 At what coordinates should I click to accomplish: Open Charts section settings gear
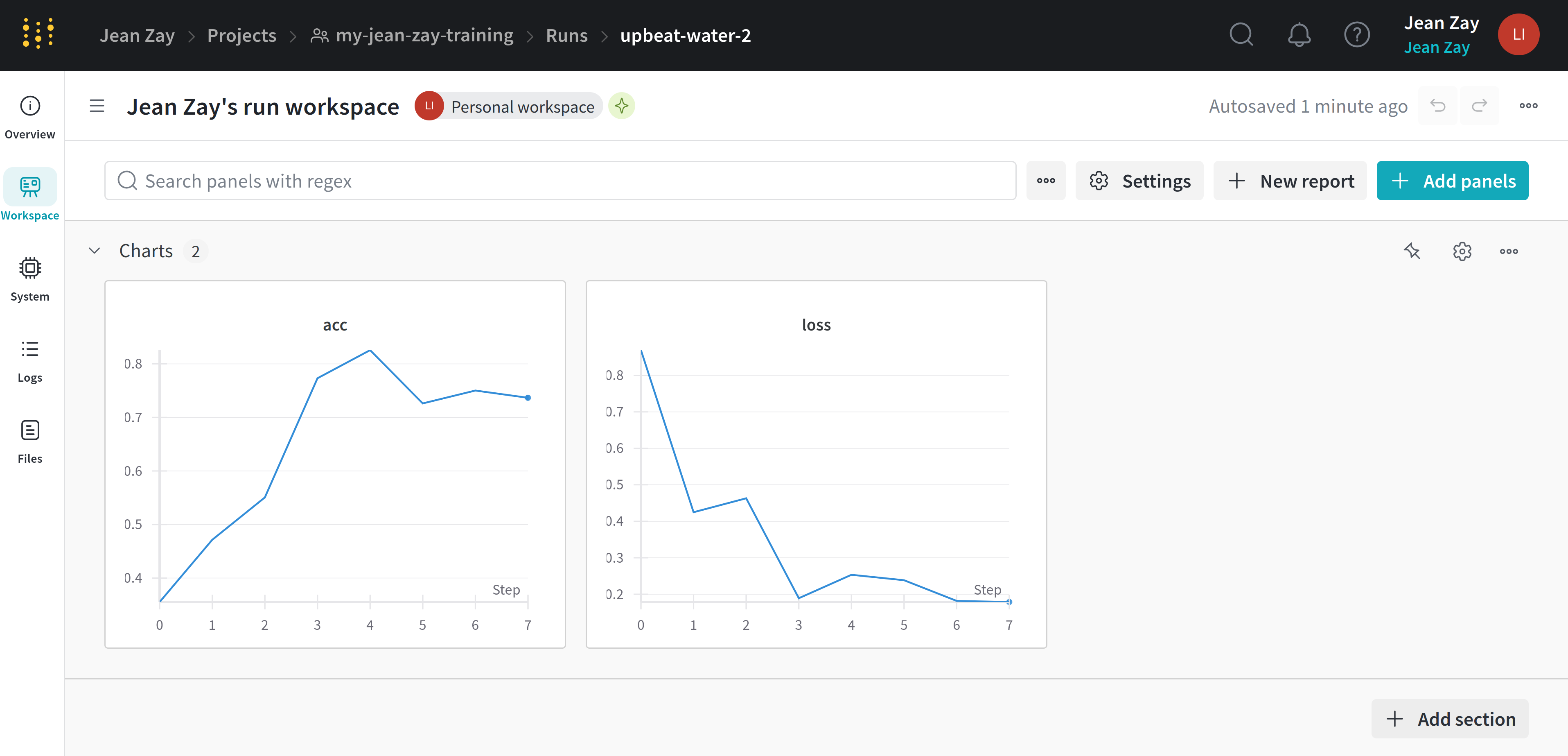1462,251
